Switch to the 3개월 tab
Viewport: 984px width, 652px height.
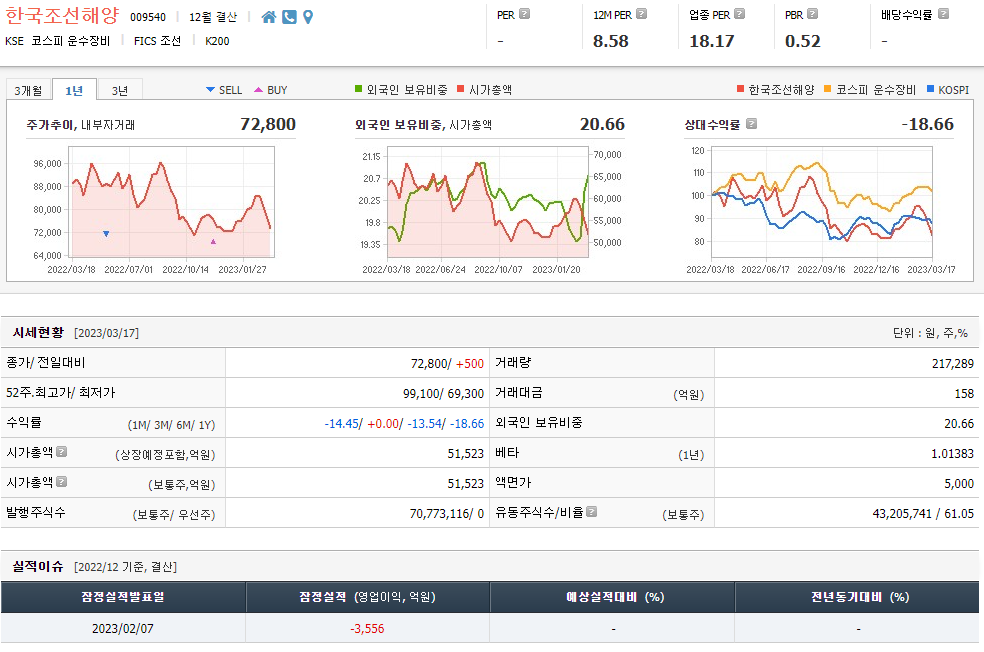point(28,90)
